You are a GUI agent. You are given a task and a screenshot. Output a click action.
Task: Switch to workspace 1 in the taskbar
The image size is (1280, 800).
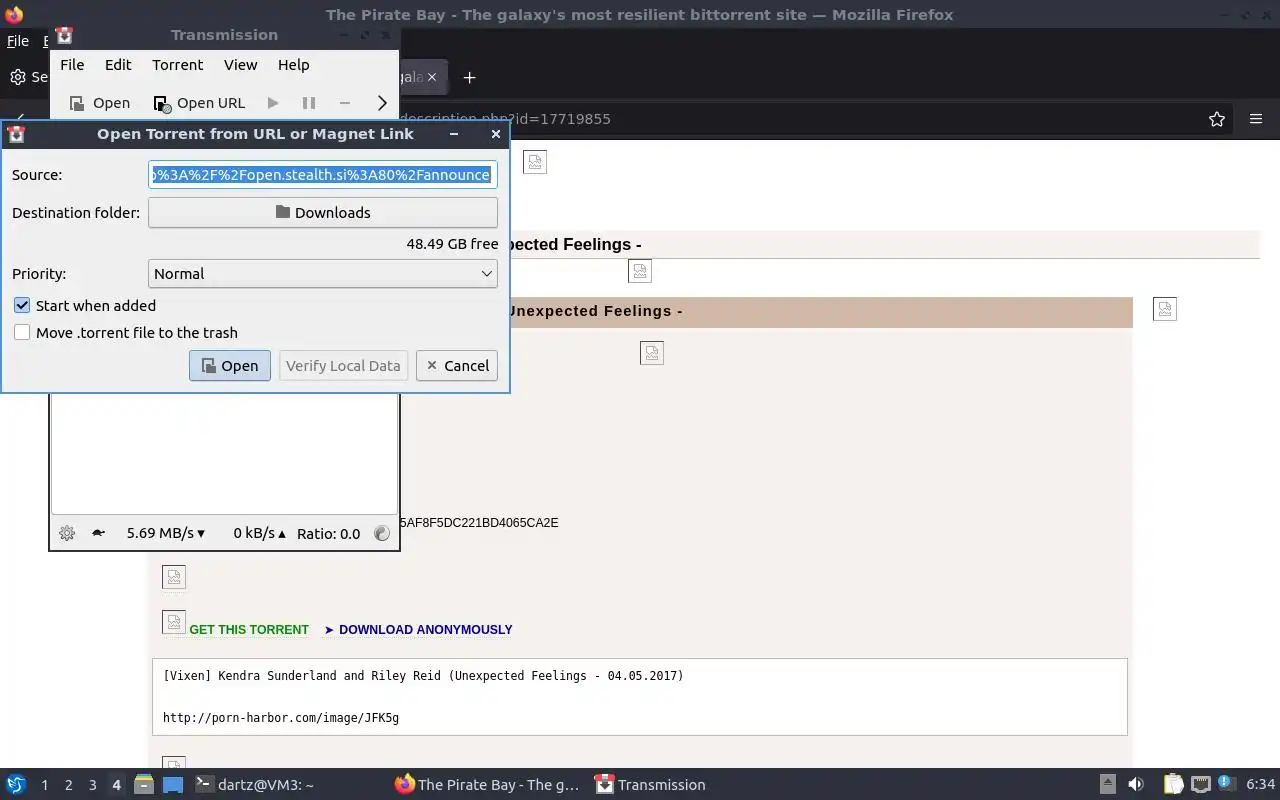[x=44, y=785]
